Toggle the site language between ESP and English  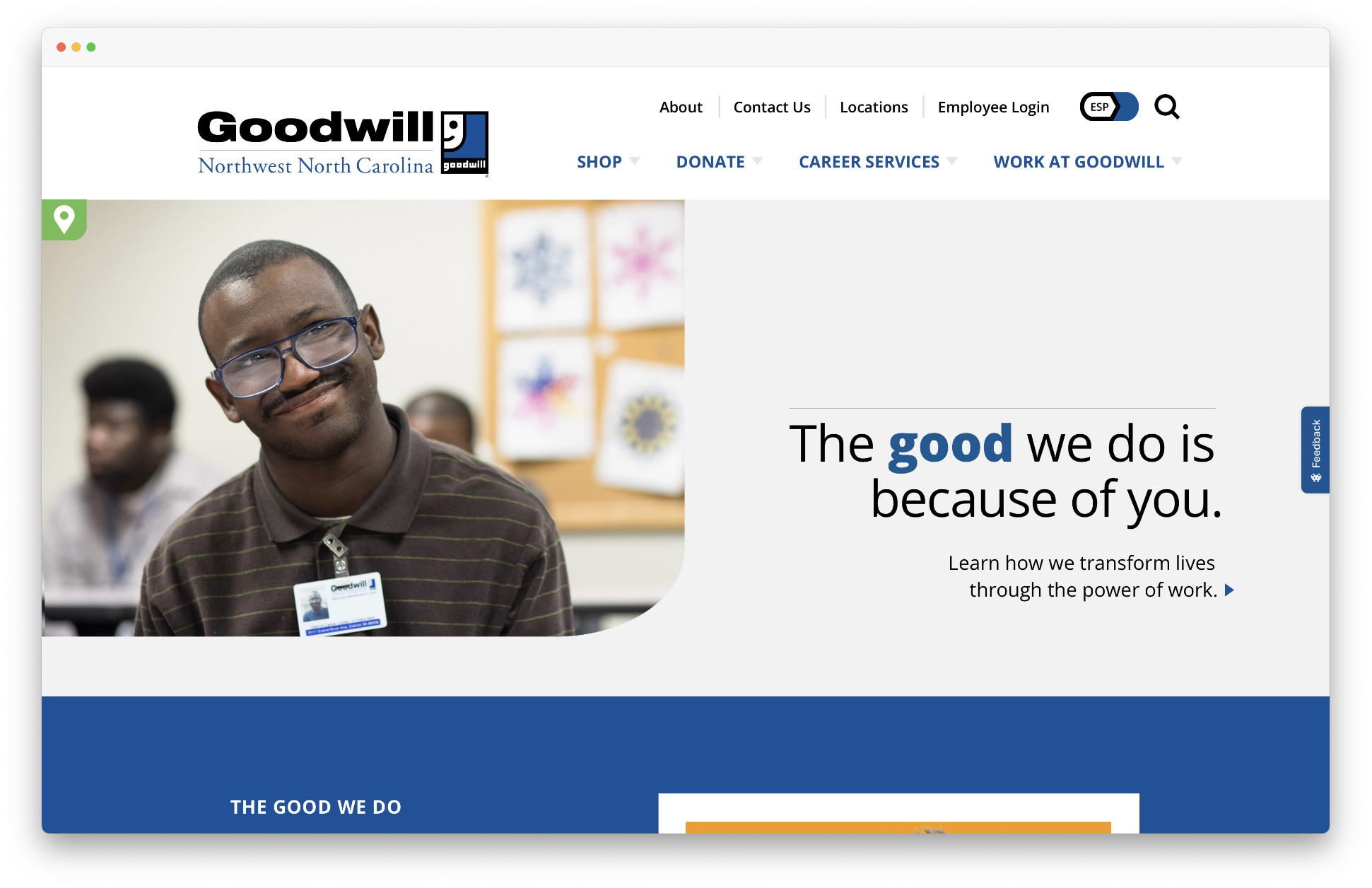coord(1107,106)
